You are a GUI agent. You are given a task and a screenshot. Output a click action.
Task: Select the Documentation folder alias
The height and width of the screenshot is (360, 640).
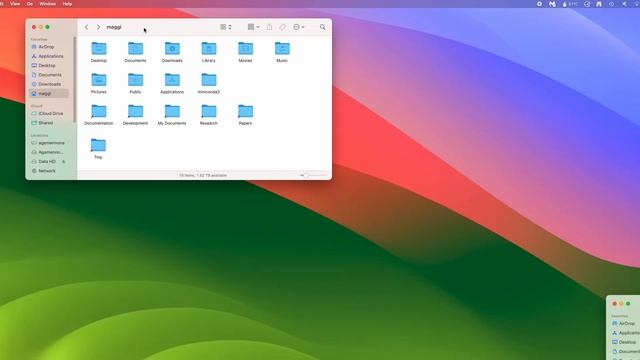pos(99,115)
